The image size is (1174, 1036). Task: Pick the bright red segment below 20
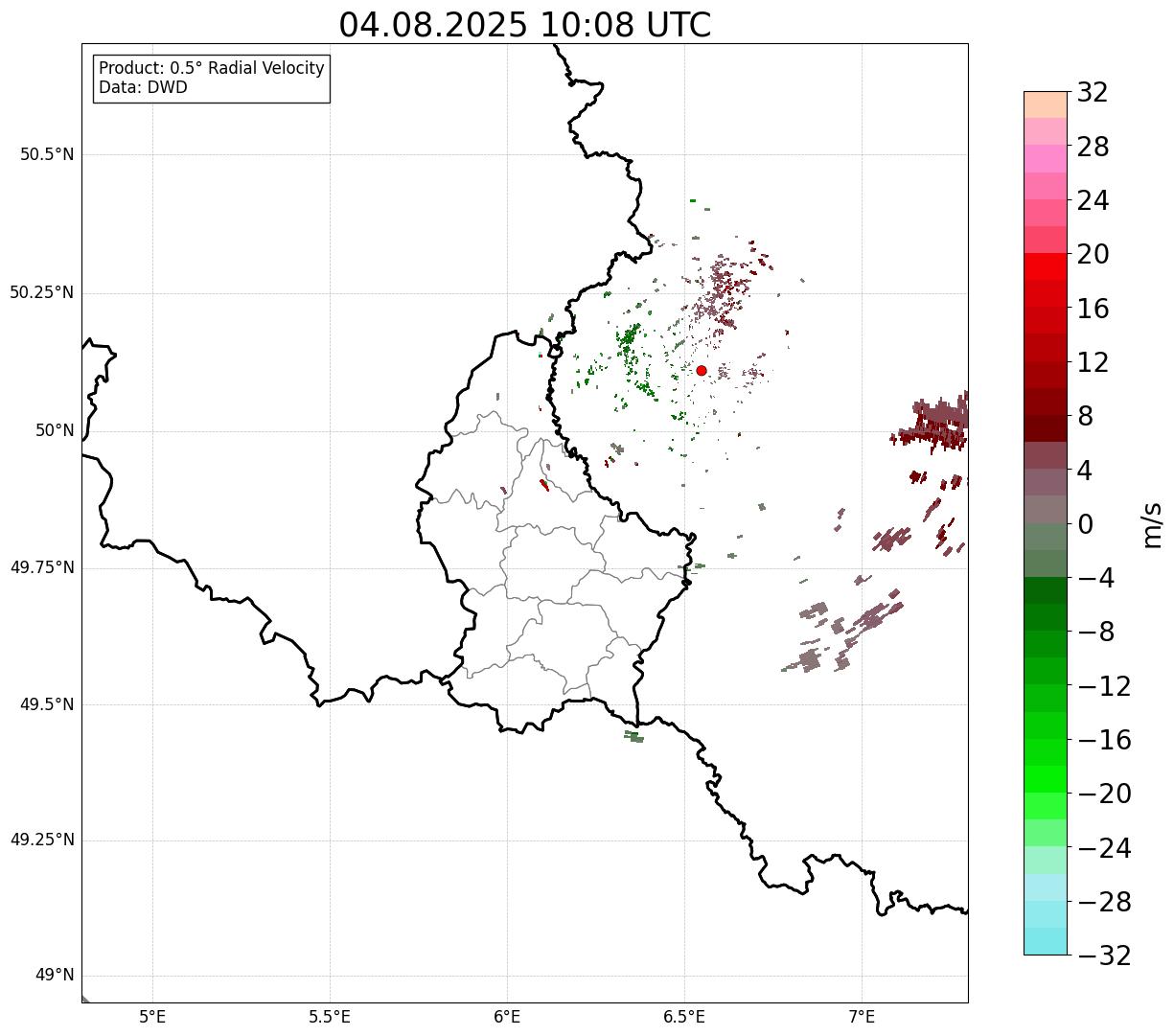pyautogui.click(x=1046, y=266)
